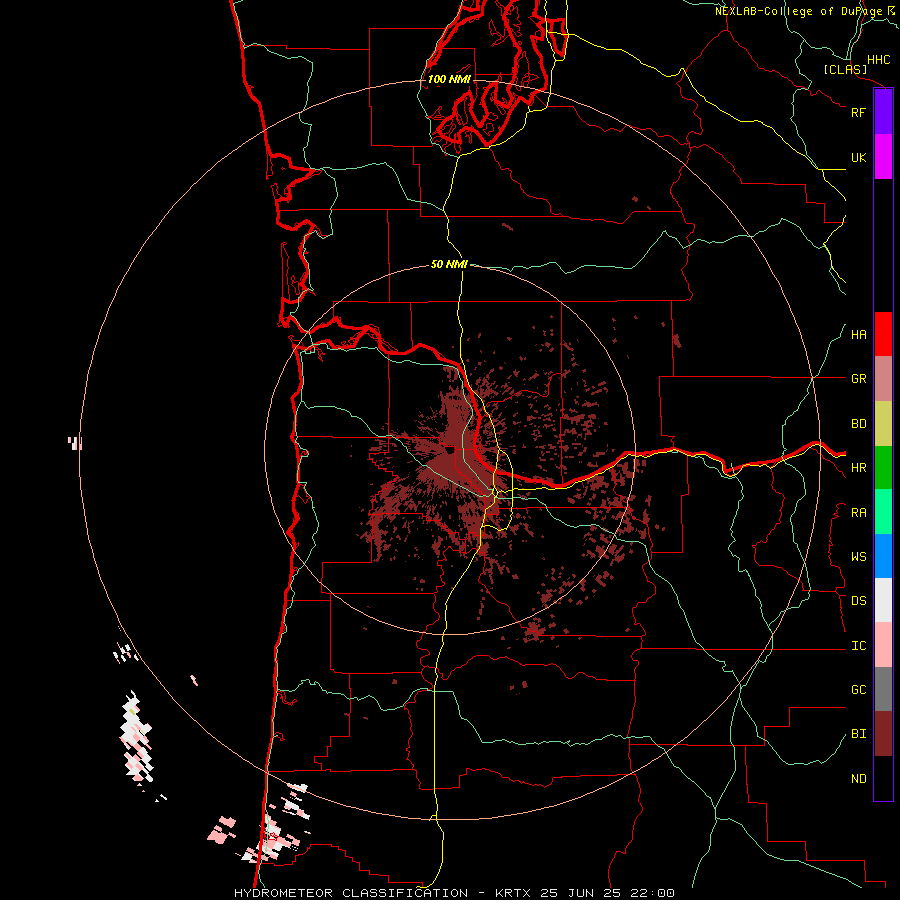Screen dimensions: 900x900
Task: Click the ND black legend swatch
Action: (x=883, y=778)
